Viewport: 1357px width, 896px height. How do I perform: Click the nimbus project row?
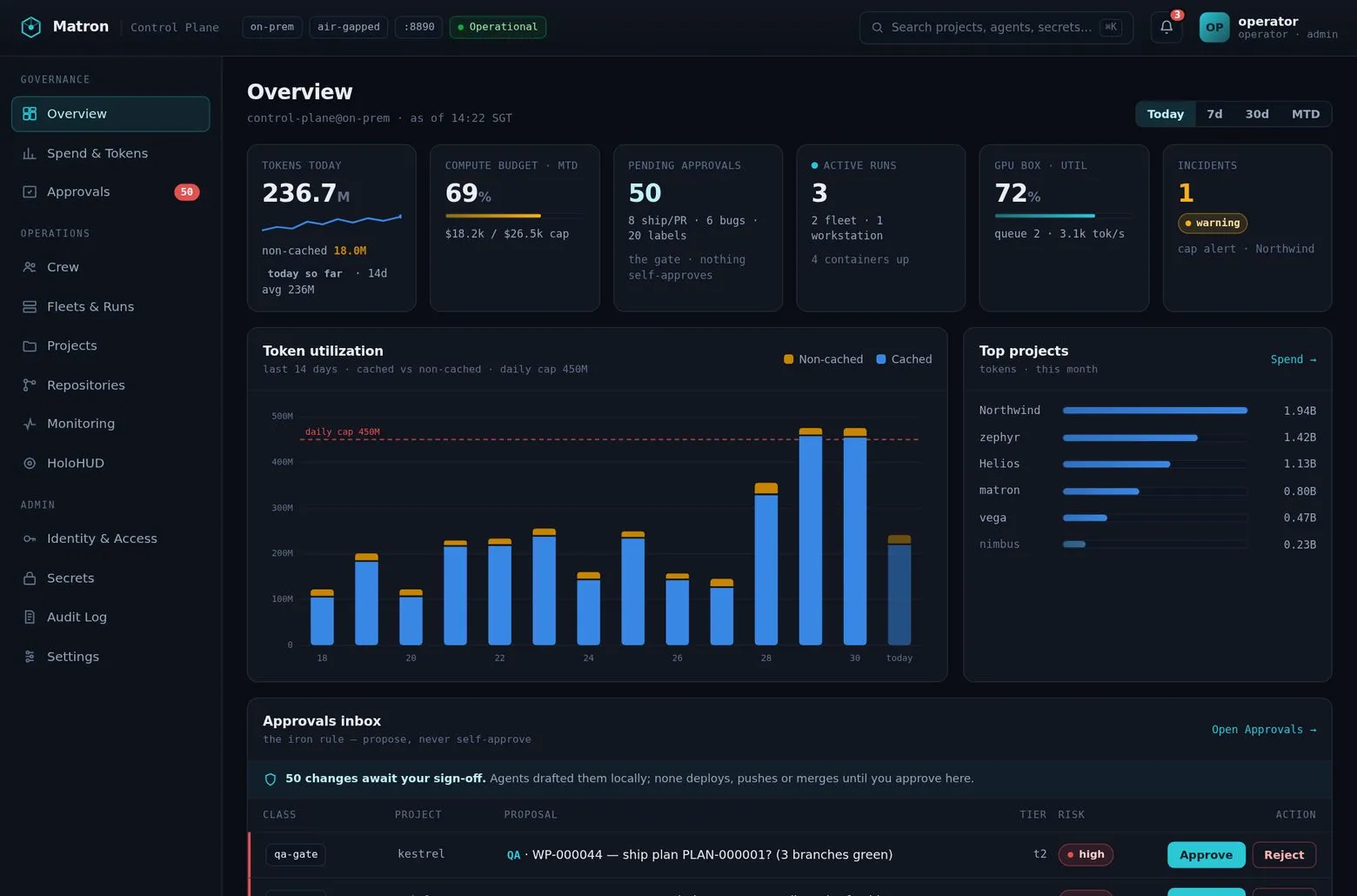1147,545
